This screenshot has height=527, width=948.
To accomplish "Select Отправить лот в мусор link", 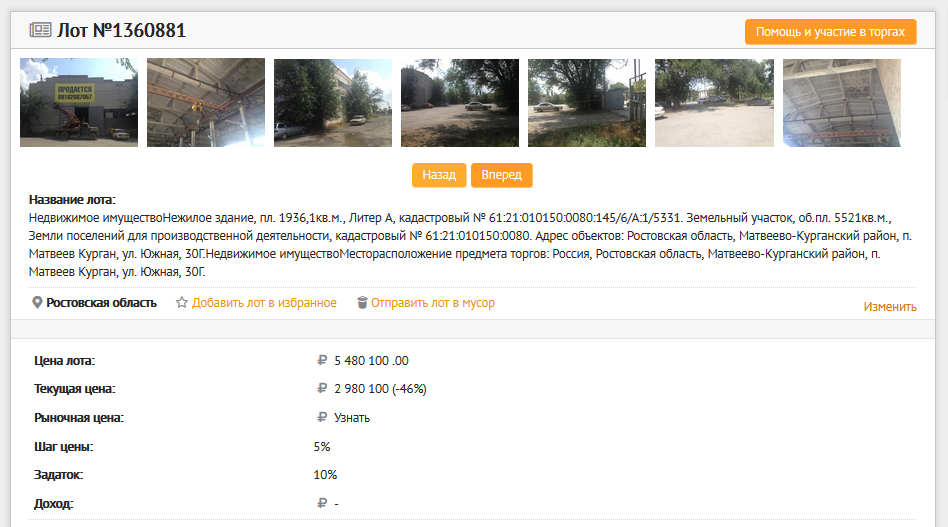I will pos(433,303).
